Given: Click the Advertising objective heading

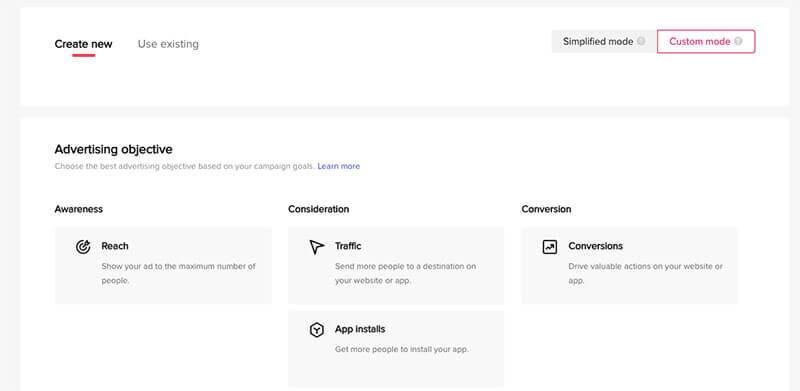Looking at the screenshot, I should (113, 150).
